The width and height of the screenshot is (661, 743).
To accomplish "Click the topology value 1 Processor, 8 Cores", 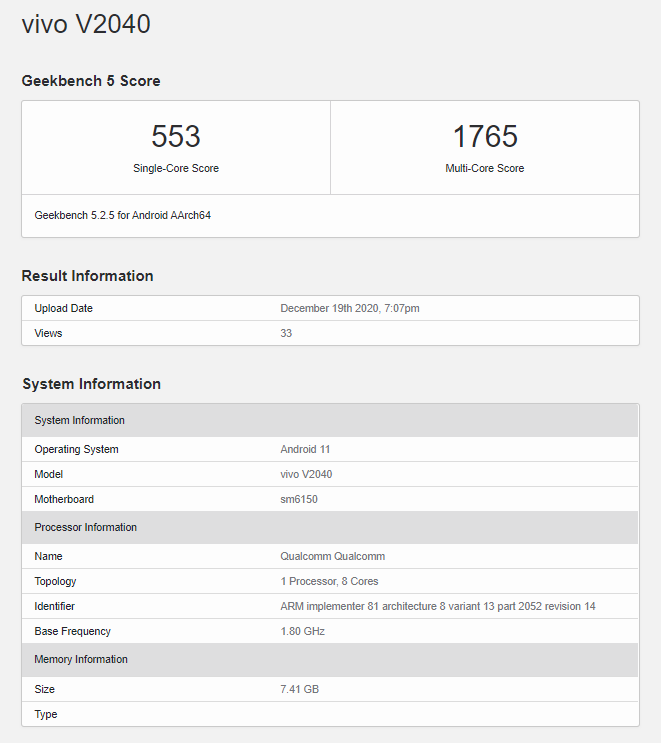I will pyautogui.click(x=329, y=581).
